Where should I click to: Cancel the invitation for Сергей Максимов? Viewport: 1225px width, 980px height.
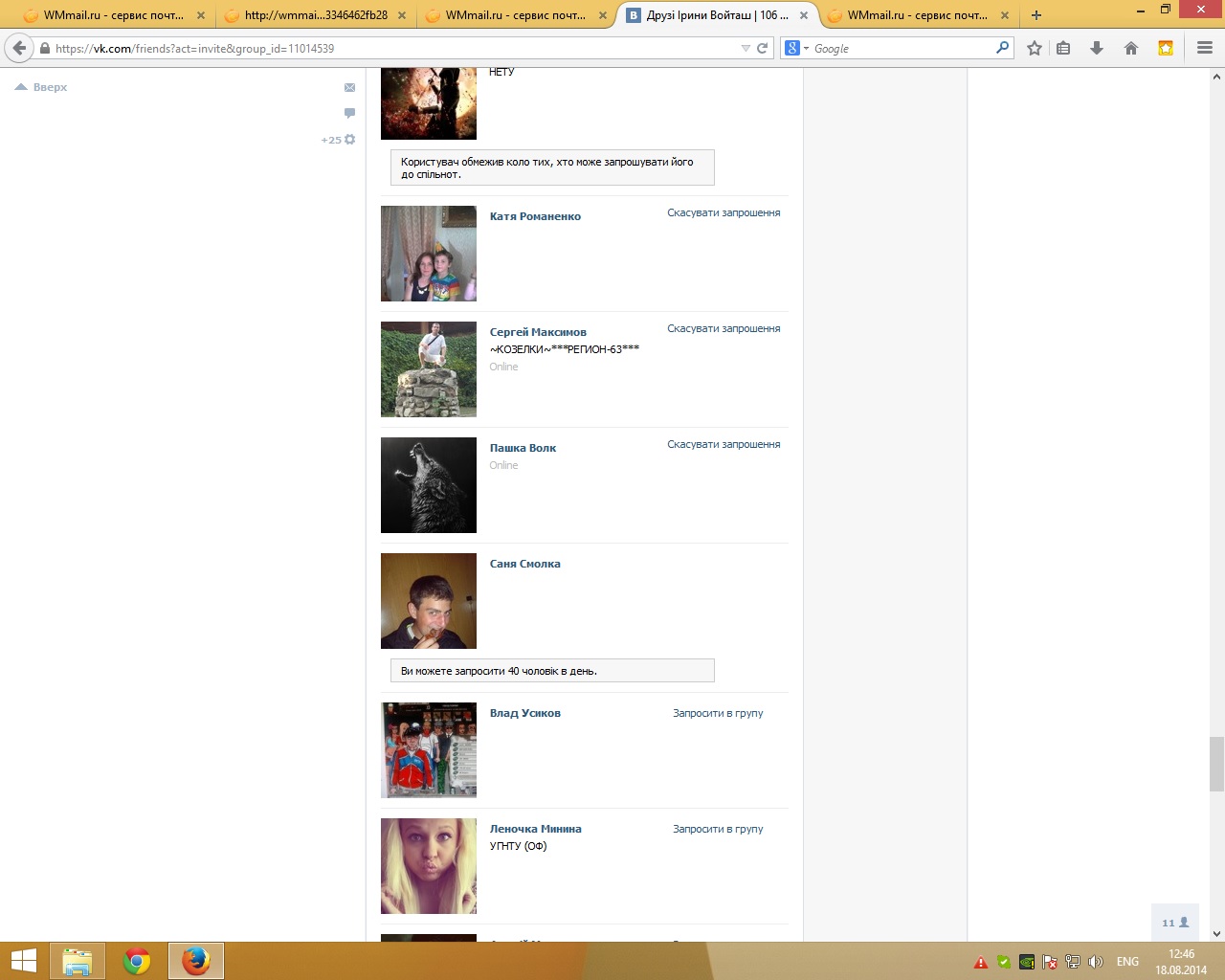pyautogui.click(x=724, y=328)
